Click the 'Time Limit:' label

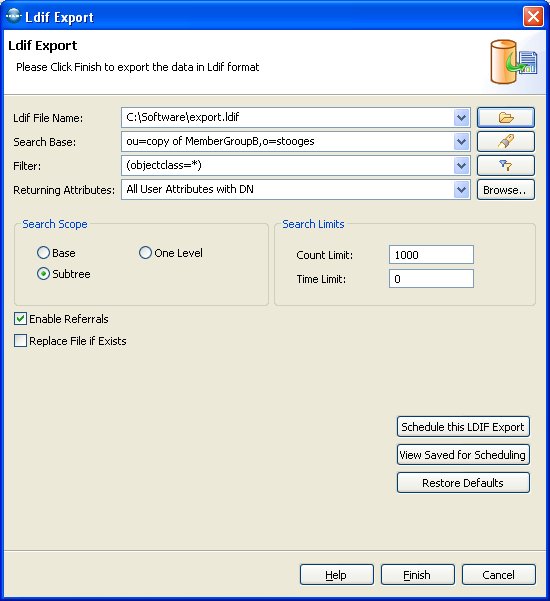(x=321, y=279)
